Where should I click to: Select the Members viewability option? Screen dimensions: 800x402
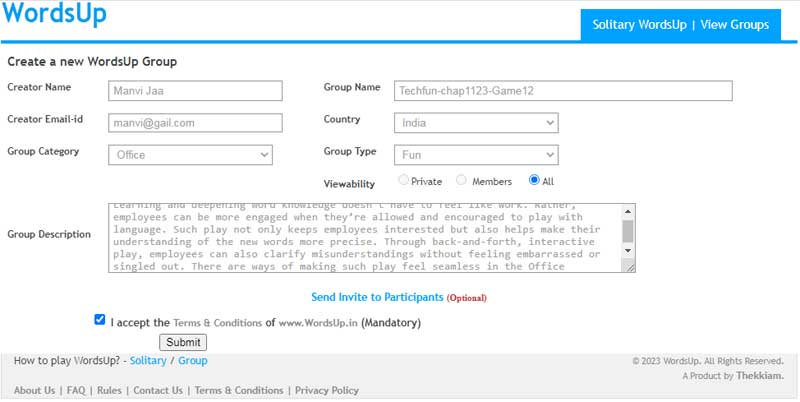tap(461, 180)
